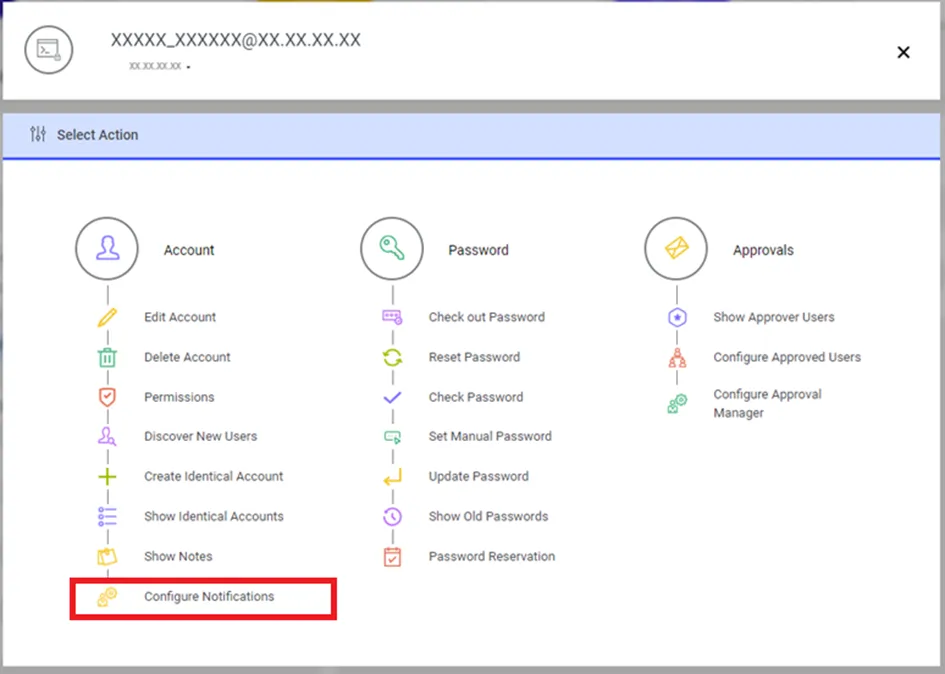
Task: Click the plus icon for Create Identical Account
Action: 107,477
